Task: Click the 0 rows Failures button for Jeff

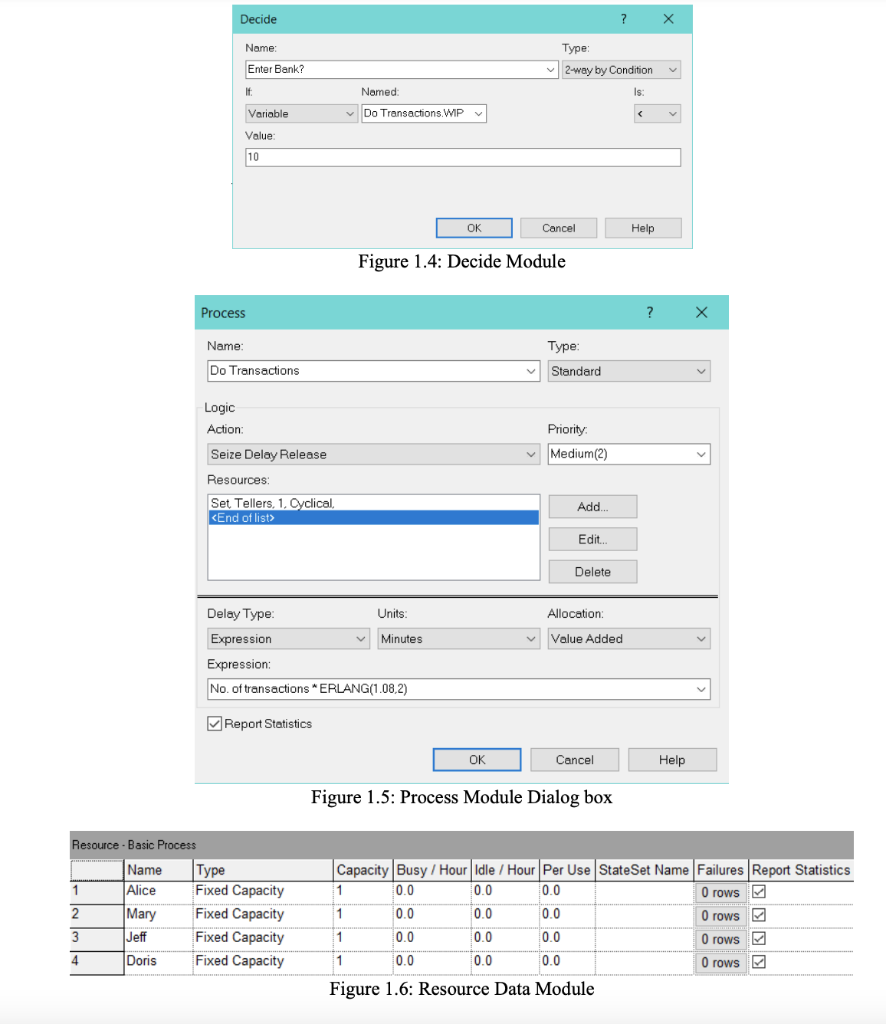Action: click(x=720, y=938)
